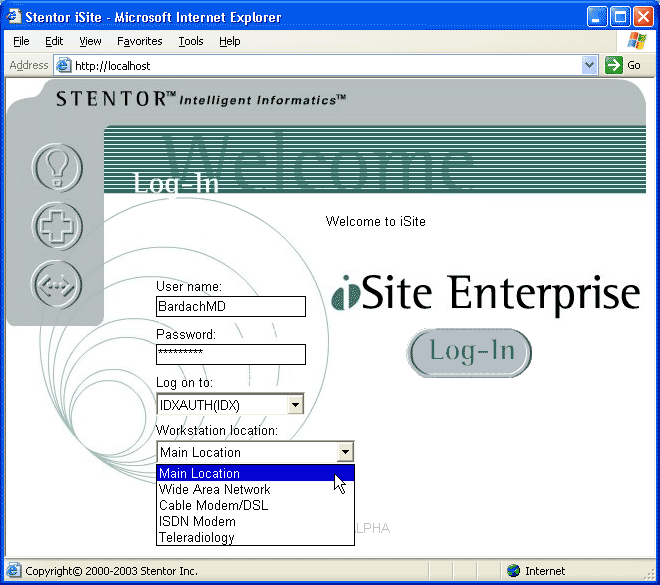Click the double-arrow icon in sidebar
The width and height of the screenshot is (660, 585).
click(x=57, y=285)
